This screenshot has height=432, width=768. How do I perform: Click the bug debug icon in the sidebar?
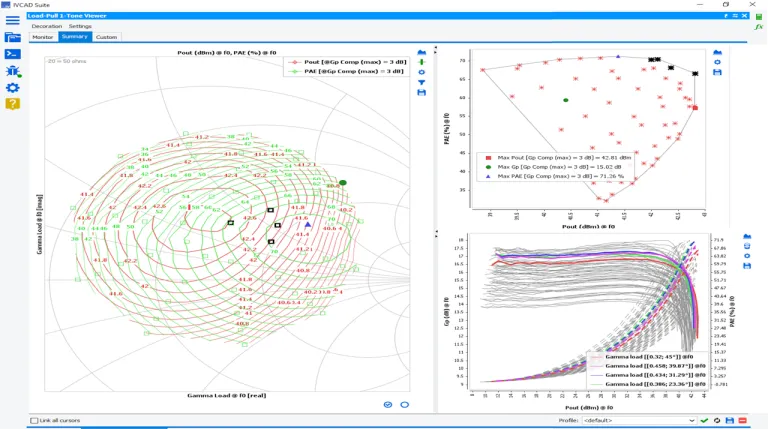(13, 71)
